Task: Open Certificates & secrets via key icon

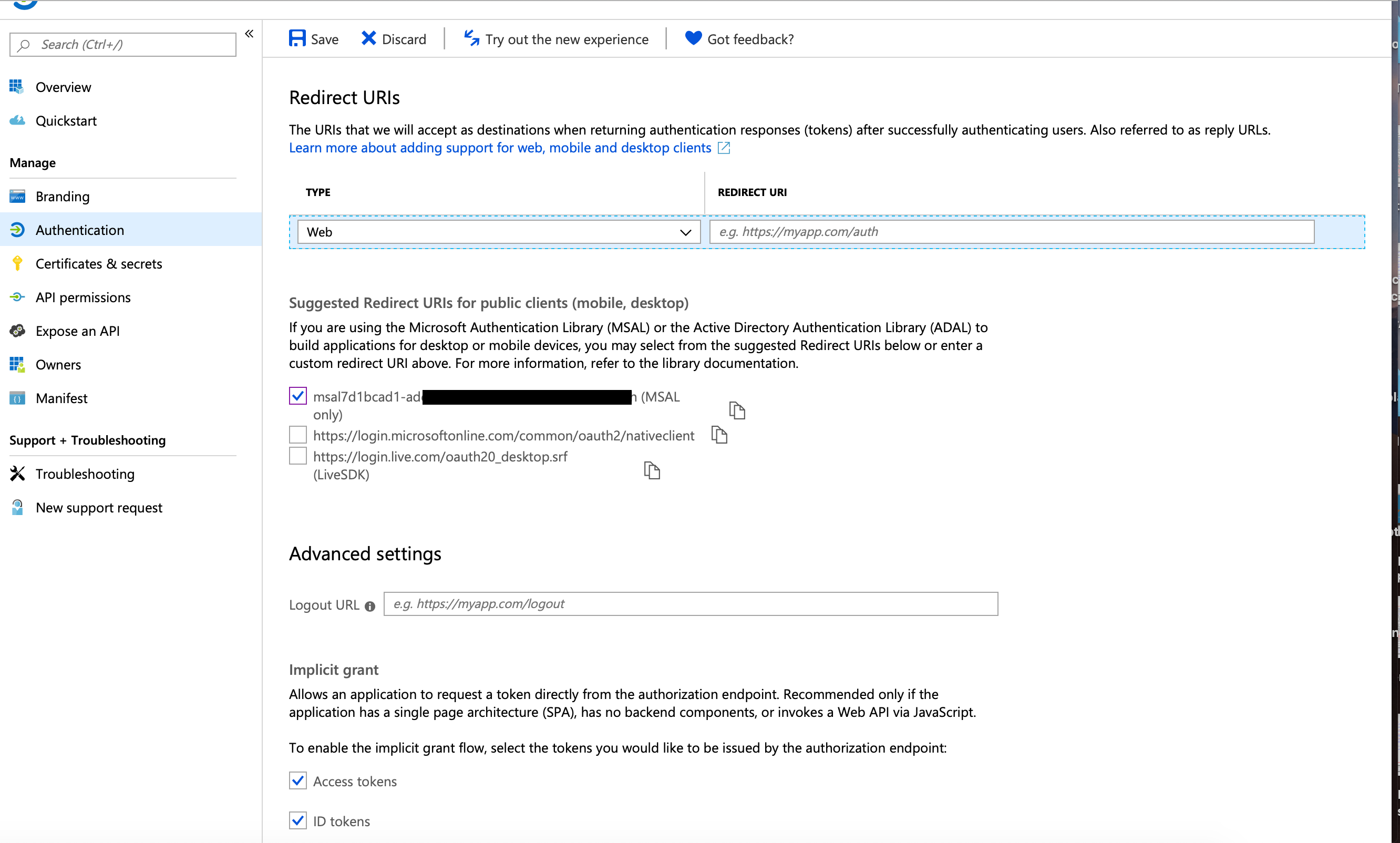Action: (18, 263)
